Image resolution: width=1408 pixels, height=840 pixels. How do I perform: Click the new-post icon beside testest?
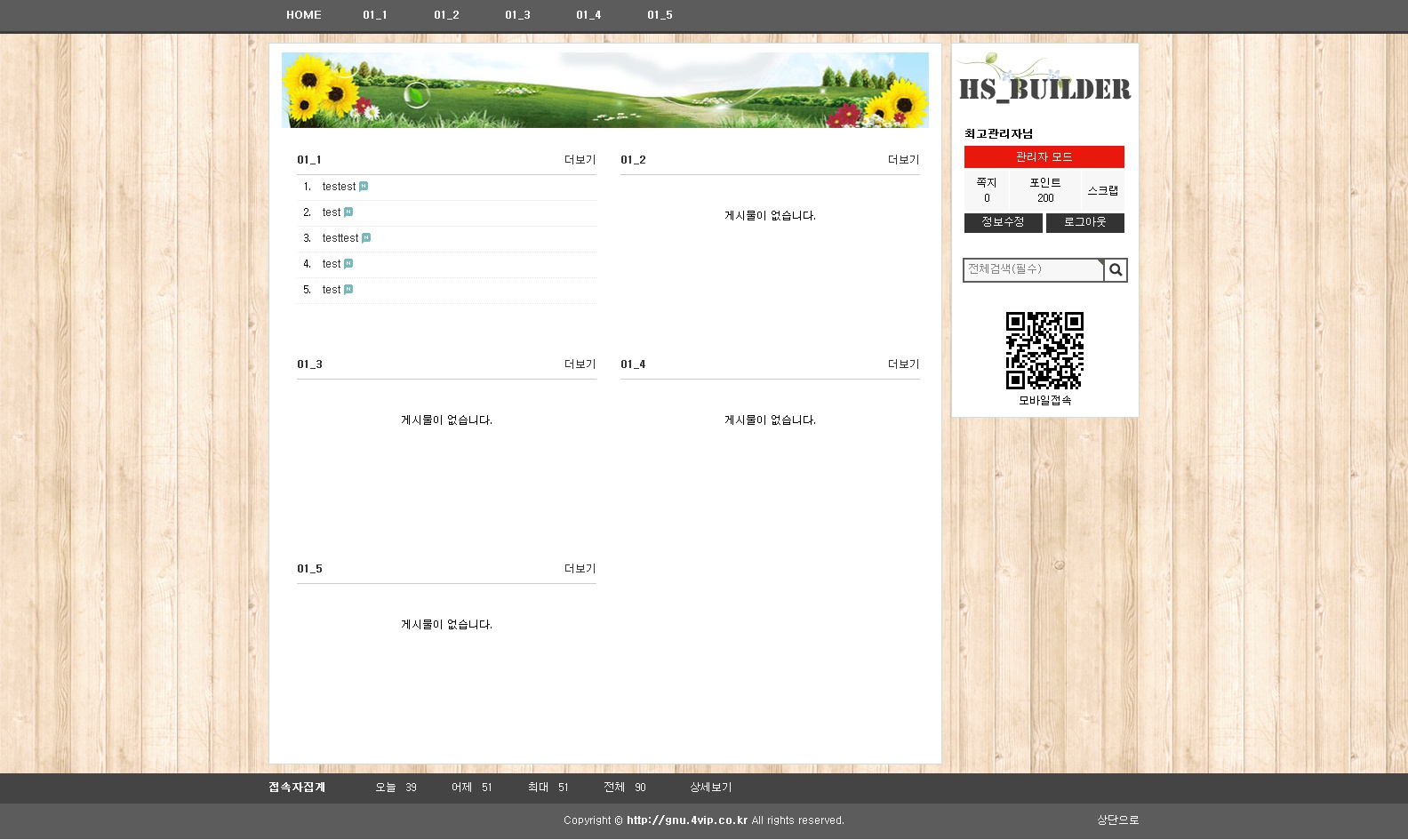tap(364, 187)
